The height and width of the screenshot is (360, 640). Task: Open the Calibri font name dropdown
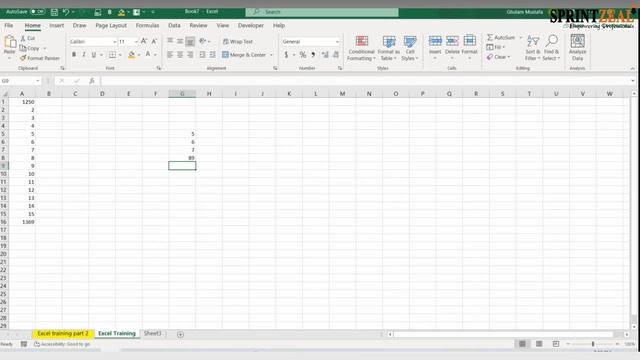tap(114, 42)
